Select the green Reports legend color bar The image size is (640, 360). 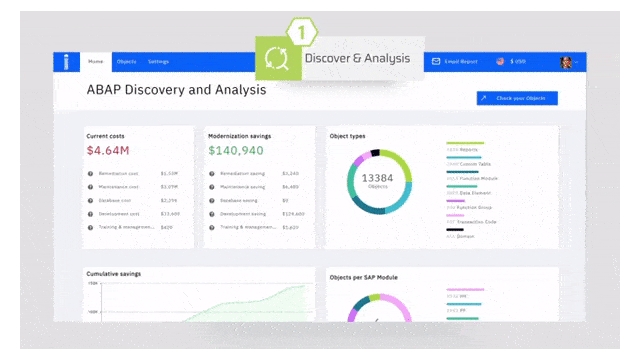465,143
